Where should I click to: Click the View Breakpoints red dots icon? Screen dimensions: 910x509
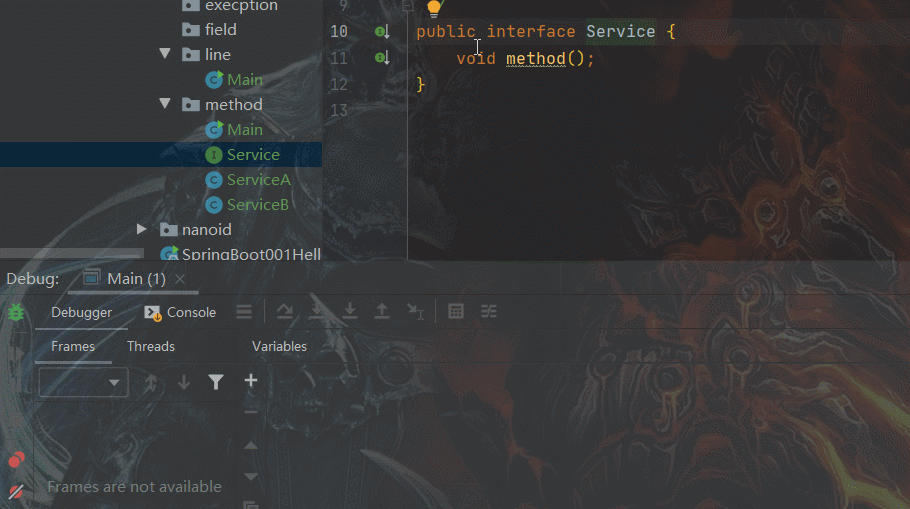click(16, 460)
